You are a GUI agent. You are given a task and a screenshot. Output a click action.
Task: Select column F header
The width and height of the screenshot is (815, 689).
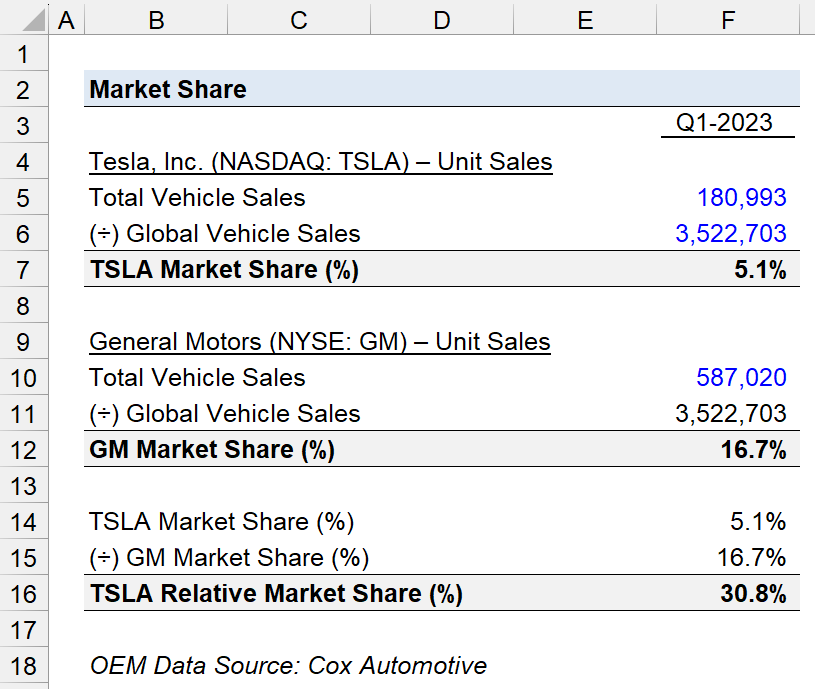728,20
